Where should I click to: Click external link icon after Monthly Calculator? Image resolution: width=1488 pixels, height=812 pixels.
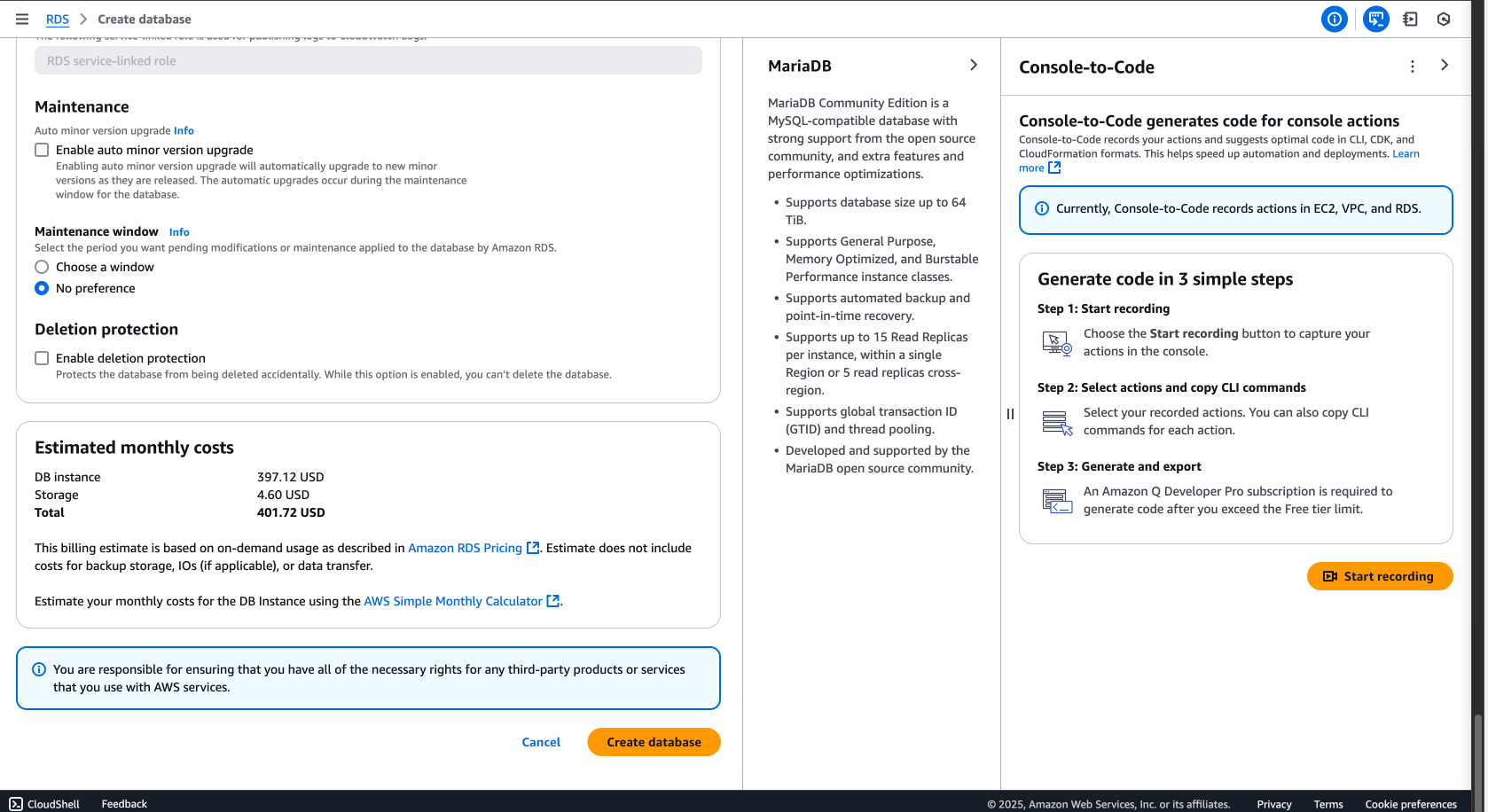tap(553, 601)
